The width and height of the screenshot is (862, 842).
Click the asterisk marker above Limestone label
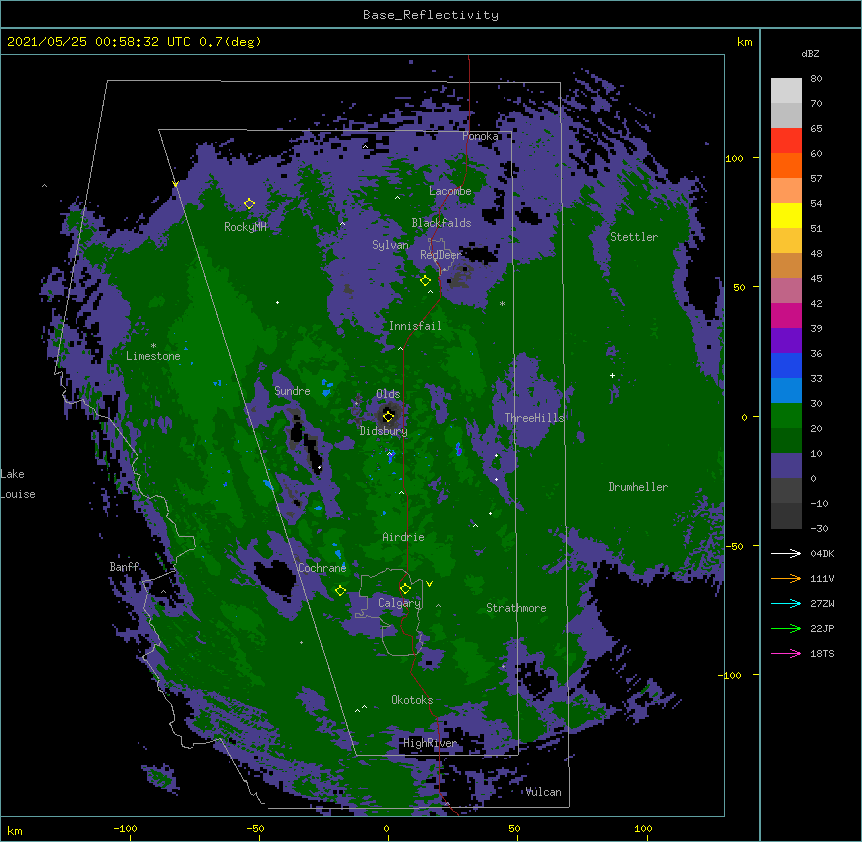pos(153,346)
